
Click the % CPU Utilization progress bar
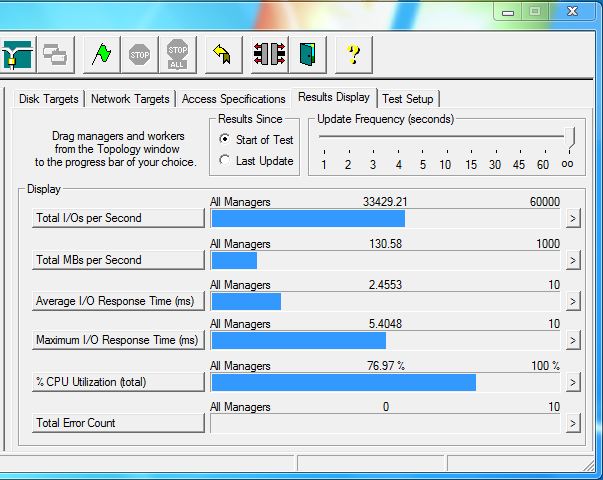[x=385, y=382]
